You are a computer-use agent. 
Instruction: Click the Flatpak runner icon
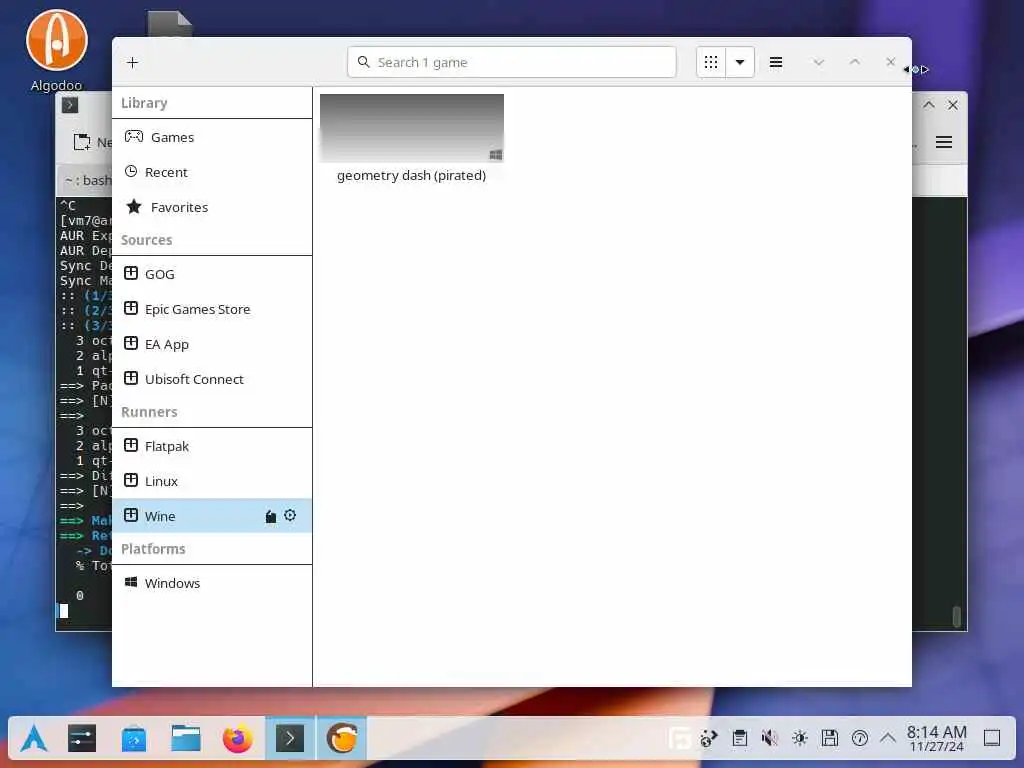(131, 445)
